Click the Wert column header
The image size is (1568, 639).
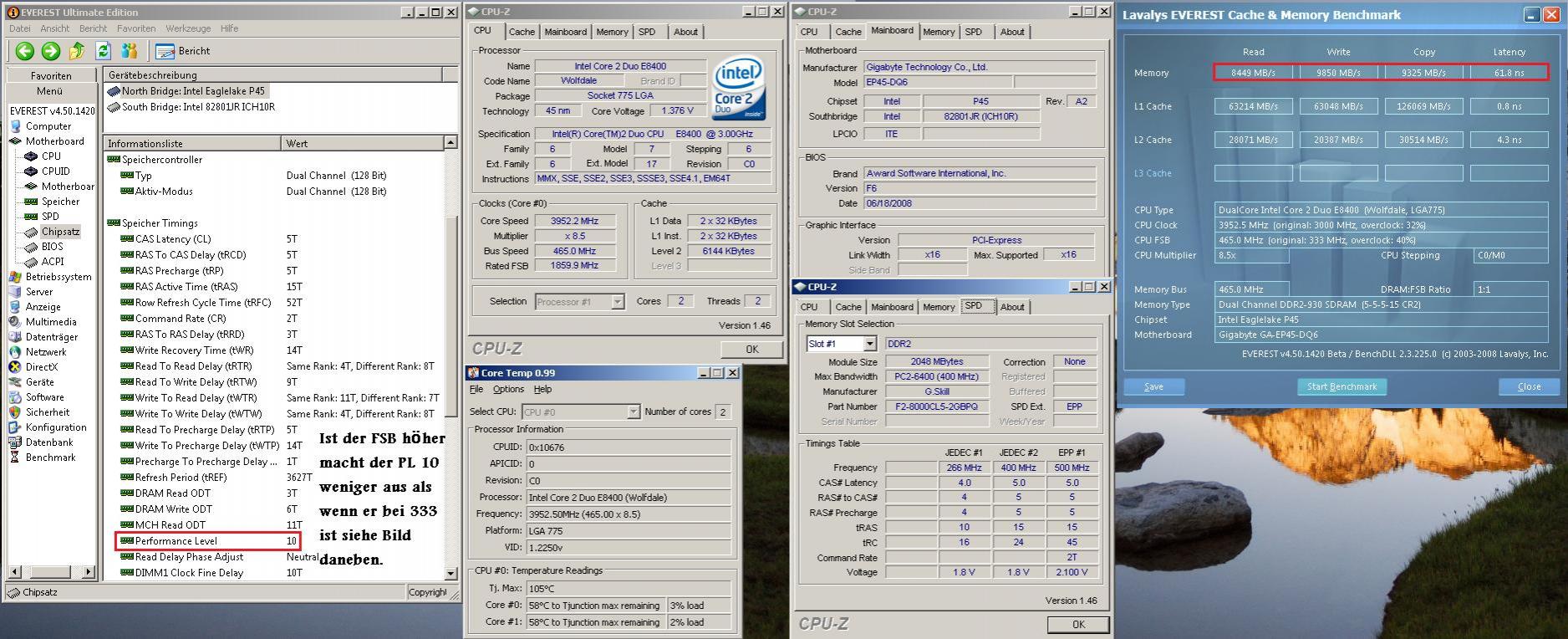(362, 143)
